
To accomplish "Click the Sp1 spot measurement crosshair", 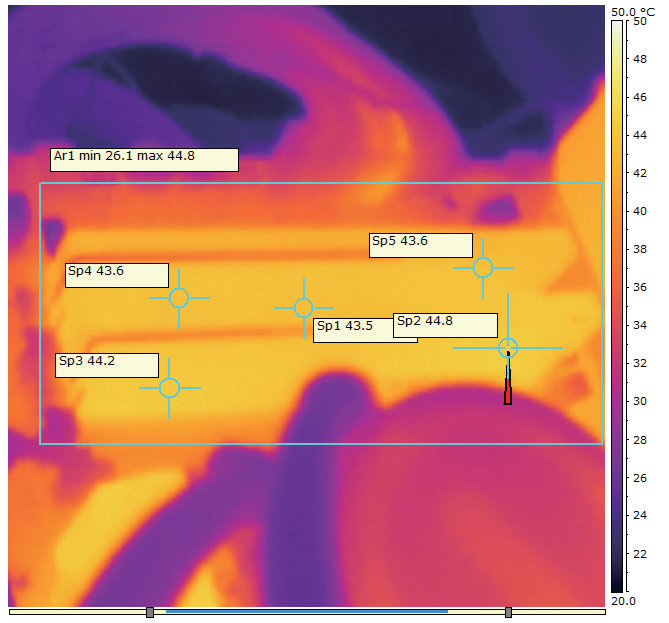I will [x=304, y=308].
